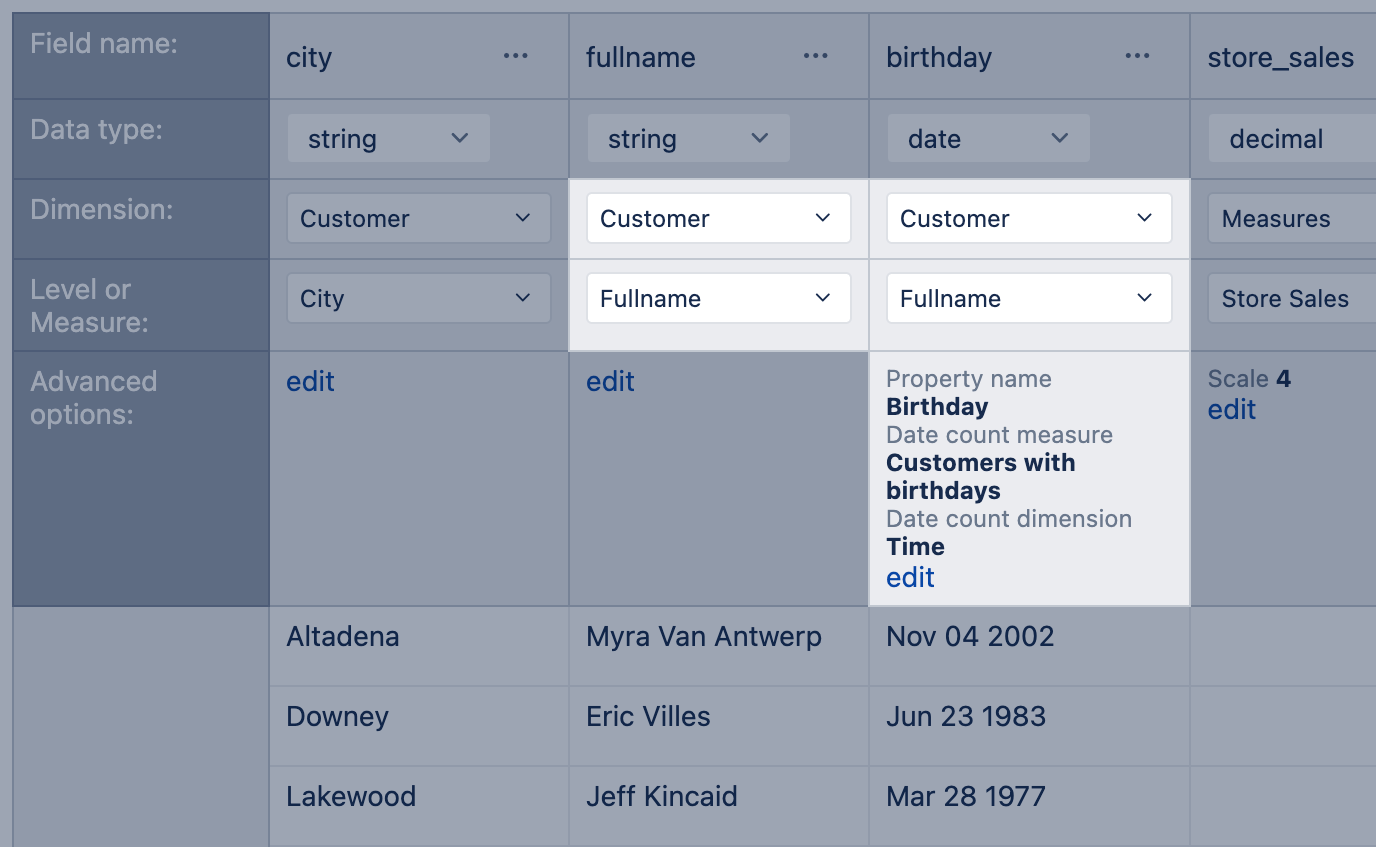Click the Myra Van Antwerp data cell

704,637
